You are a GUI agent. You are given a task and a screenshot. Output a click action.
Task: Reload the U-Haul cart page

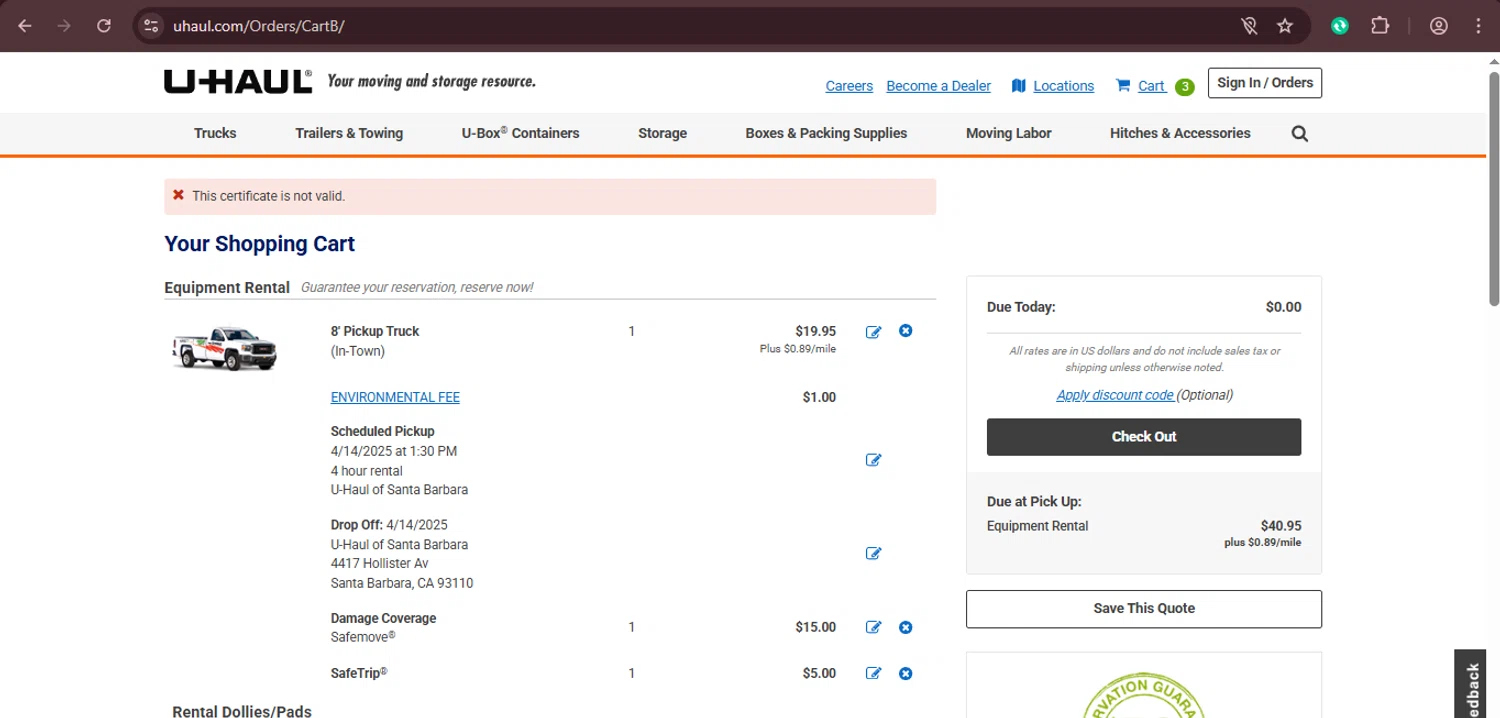(104, 26)
